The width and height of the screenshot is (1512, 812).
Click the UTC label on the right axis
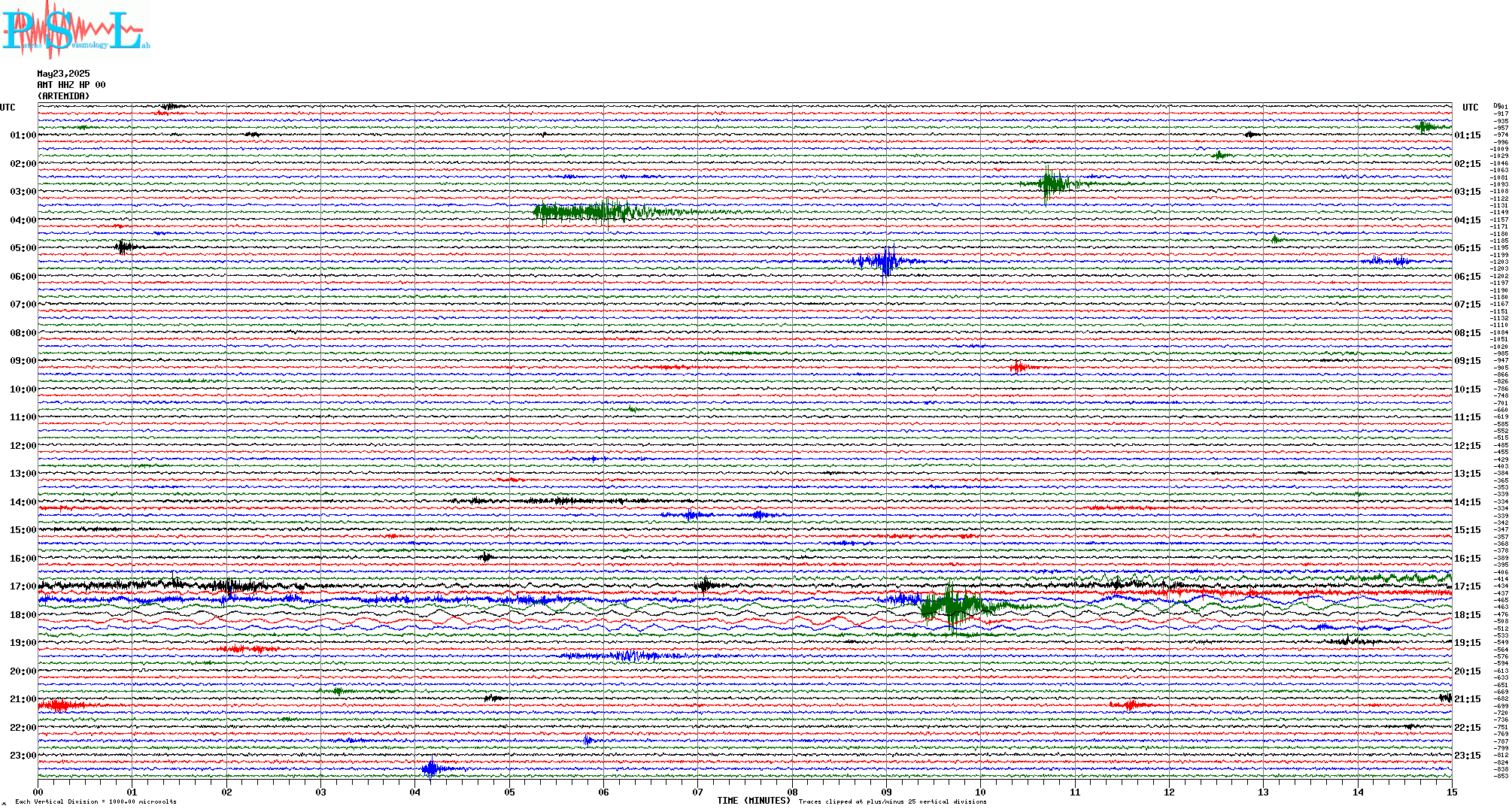pos(1470,108)
